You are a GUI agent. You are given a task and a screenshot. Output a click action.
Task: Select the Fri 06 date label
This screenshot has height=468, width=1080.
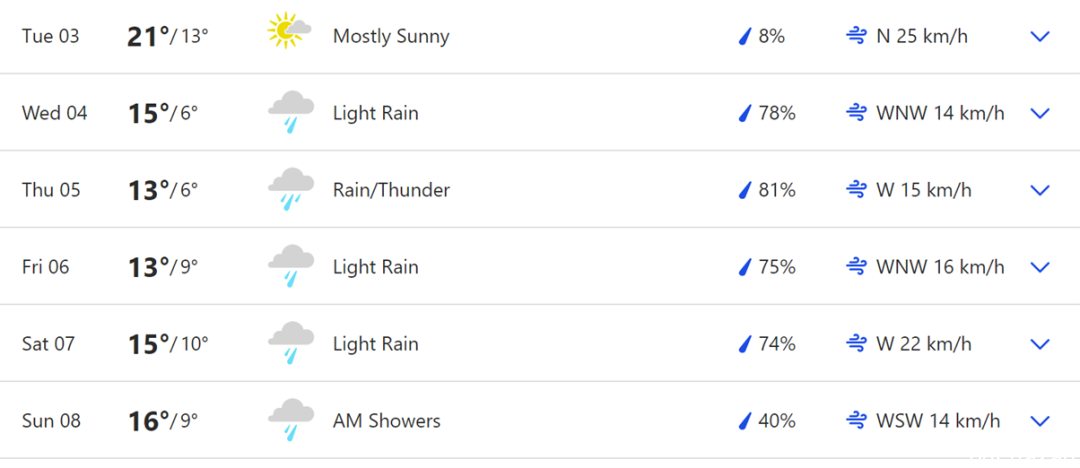[x=45, y=267]
